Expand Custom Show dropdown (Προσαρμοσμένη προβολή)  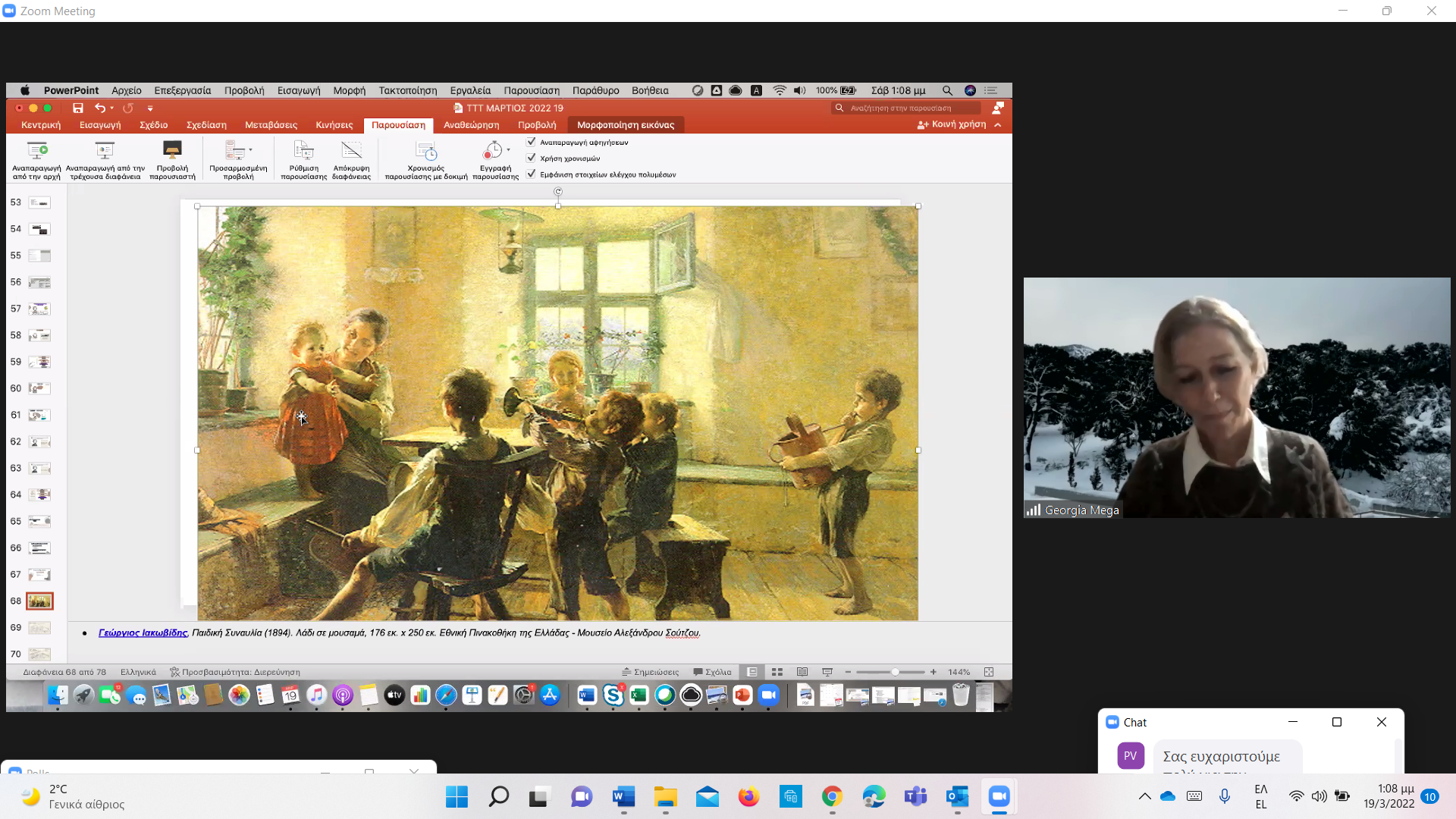(251, 150)
